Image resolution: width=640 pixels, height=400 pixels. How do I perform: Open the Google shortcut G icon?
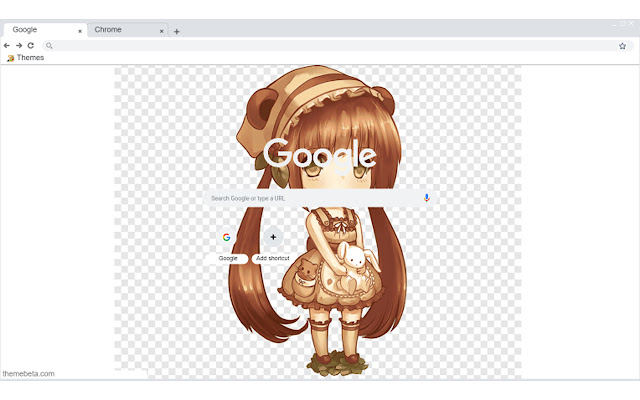pyautogui.click(x=227, y=237)
